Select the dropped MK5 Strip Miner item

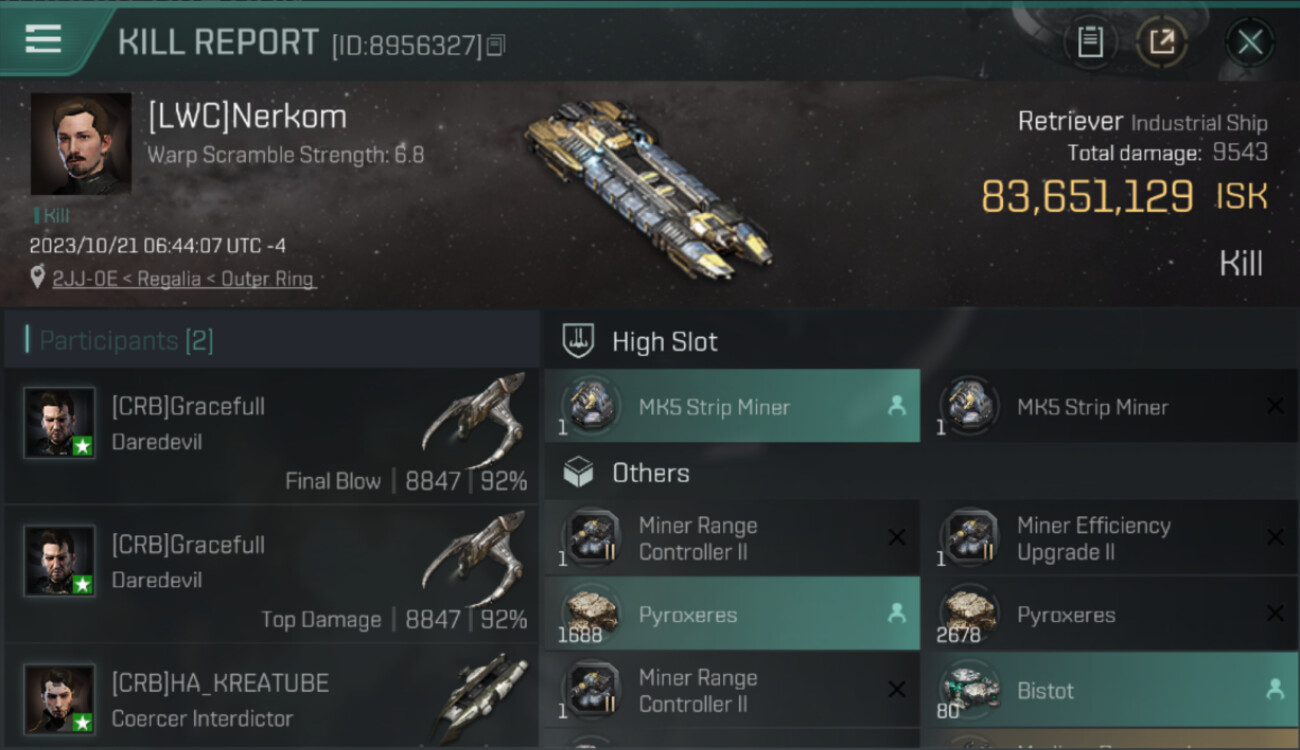pyautogui.click(x=732, y=406)
